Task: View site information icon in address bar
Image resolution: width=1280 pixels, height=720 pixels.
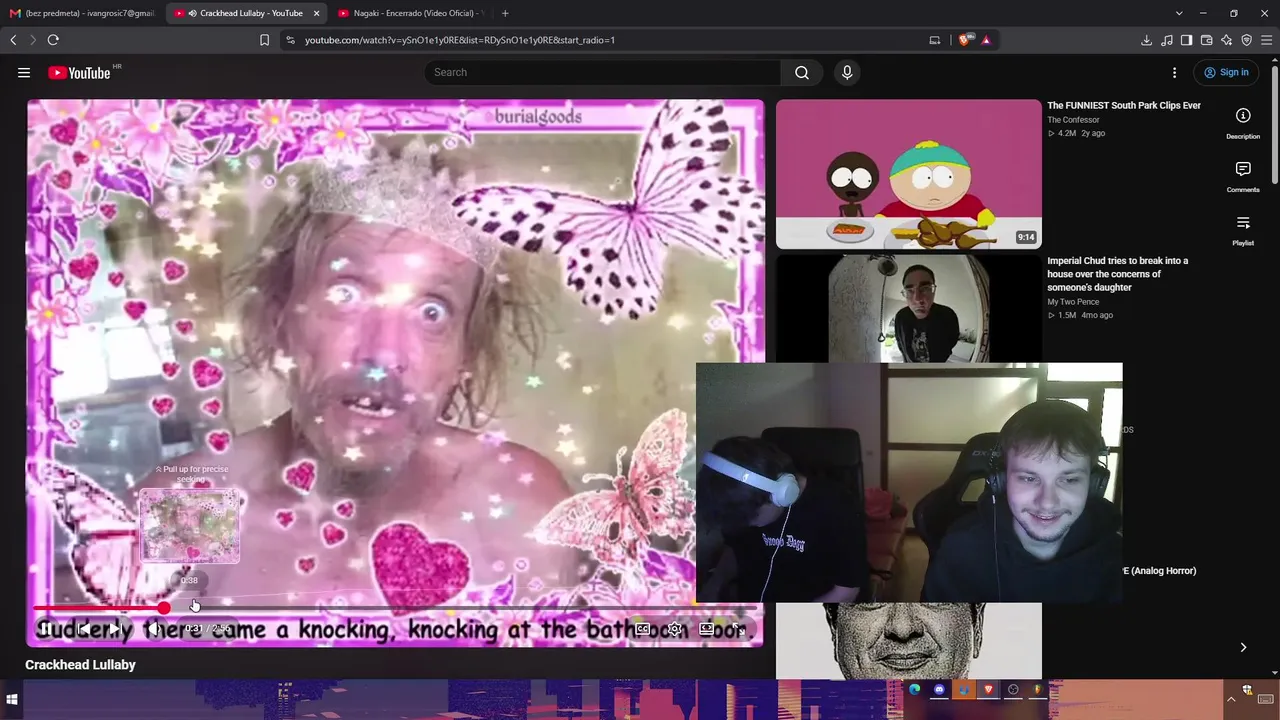Action: 290,40
